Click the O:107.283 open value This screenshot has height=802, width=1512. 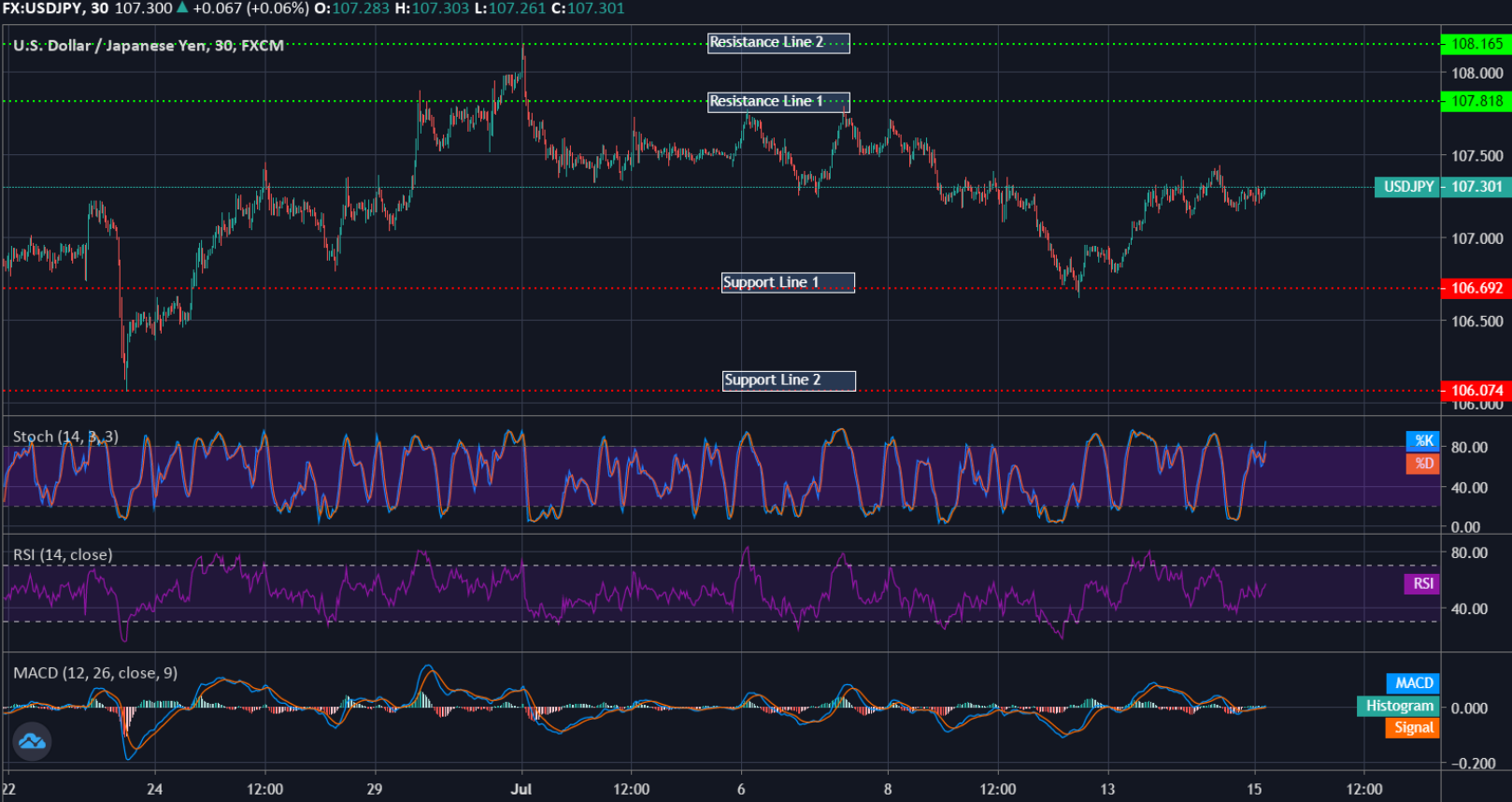[x=351, y=8]
